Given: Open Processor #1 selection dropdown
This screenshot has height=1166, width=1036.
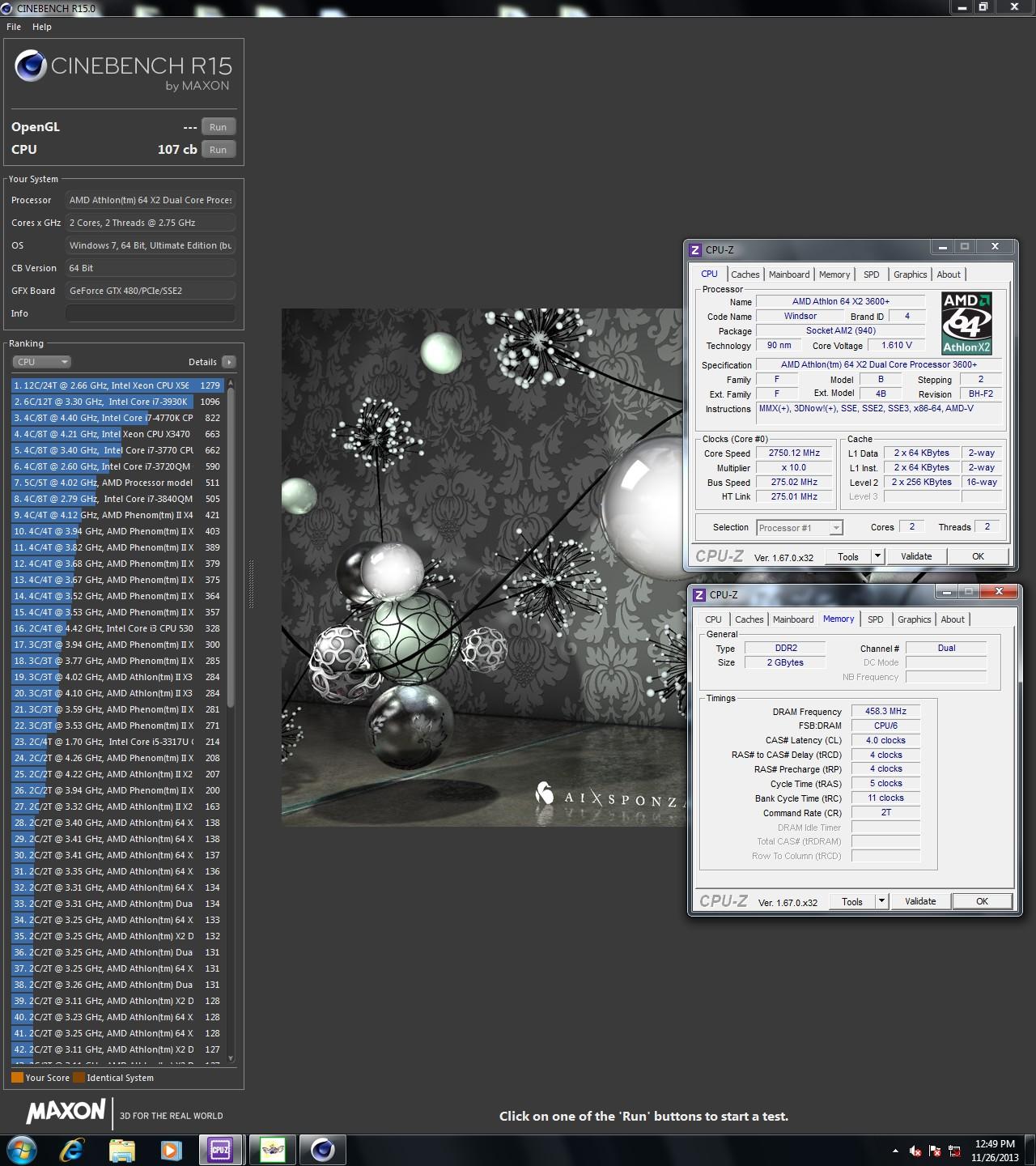Looking at the screenshot, I should coord(800,528).
